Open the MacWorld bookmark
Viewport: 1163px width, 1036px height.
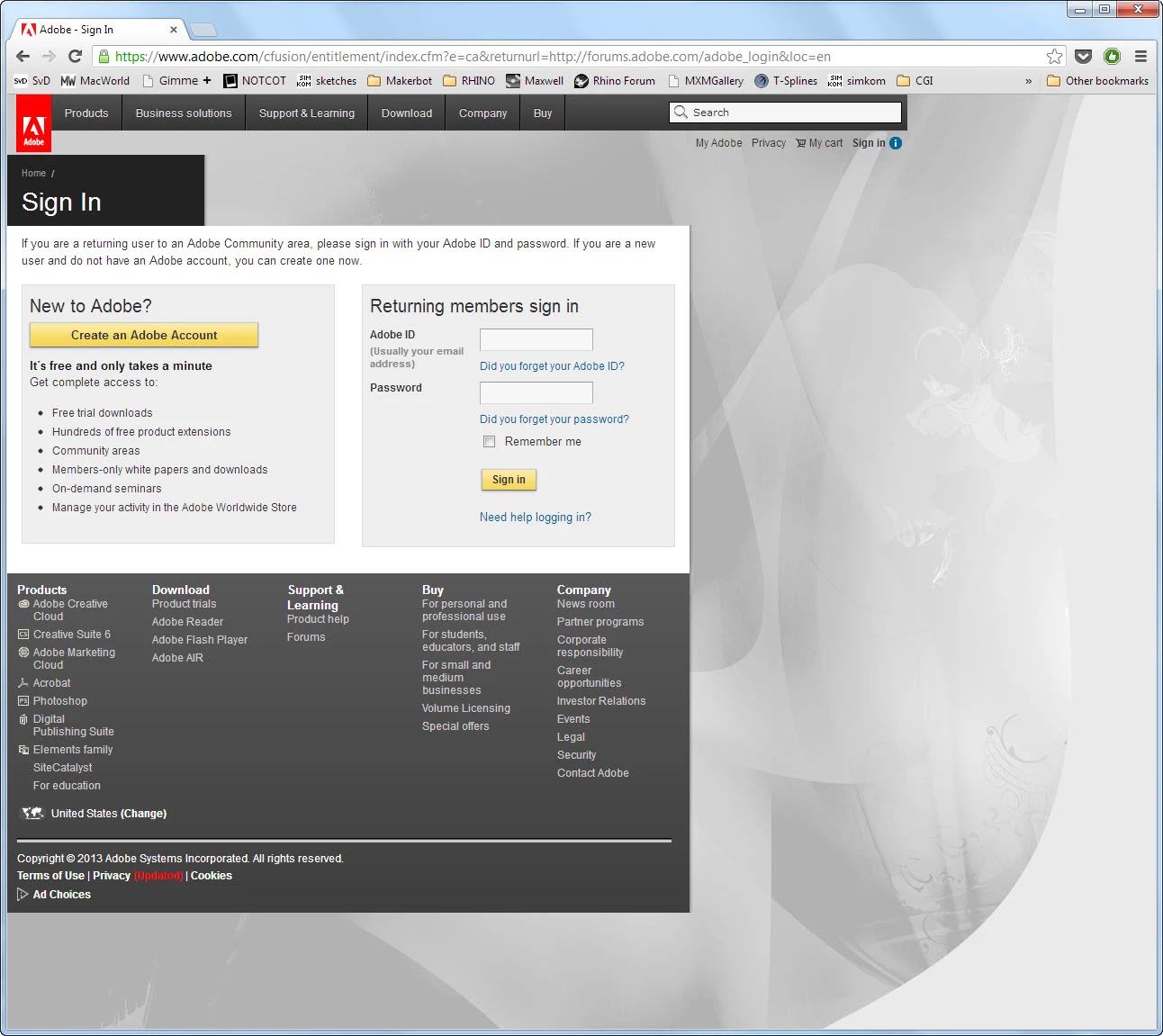[95, 81]
